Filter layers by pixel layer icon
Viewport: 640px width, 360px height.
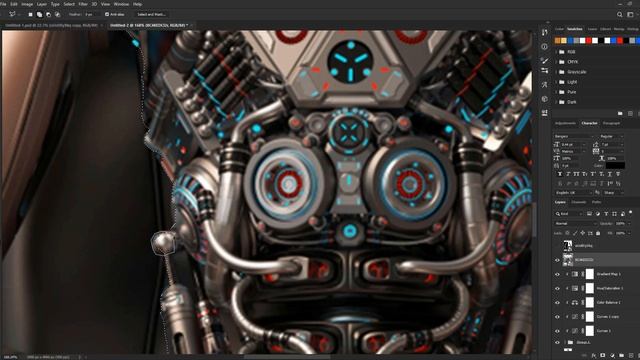click(x=589, y=214)
